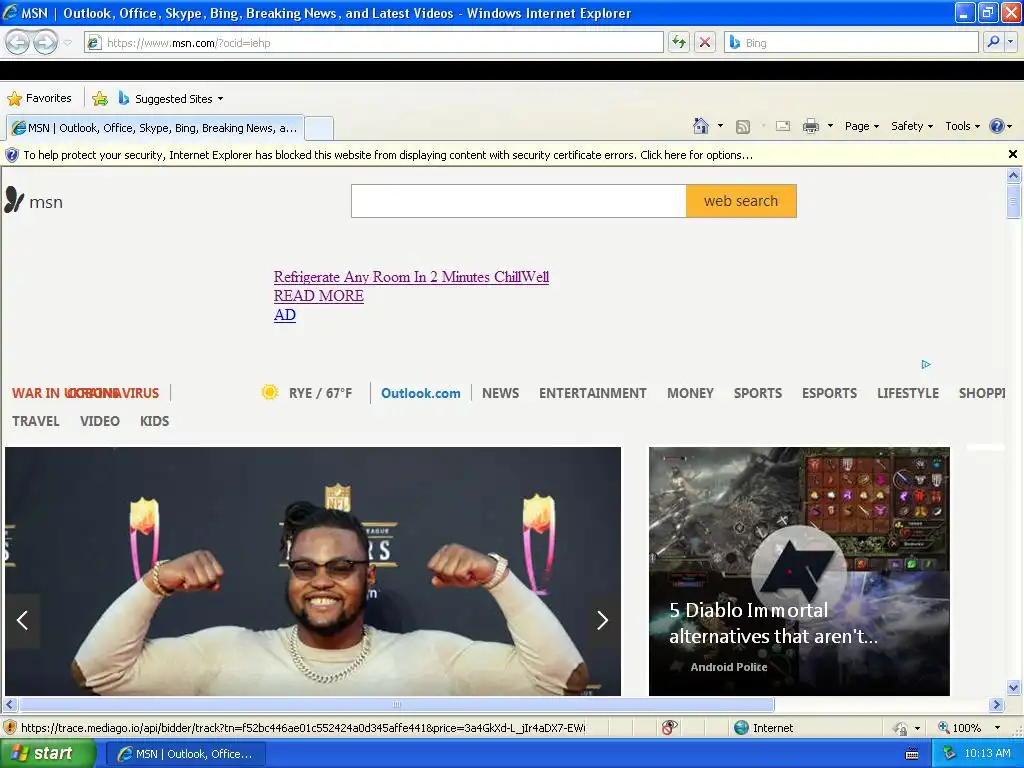Open the recent pages dropdown arrow
The image size is (1024, 768).
pos(67,43)
